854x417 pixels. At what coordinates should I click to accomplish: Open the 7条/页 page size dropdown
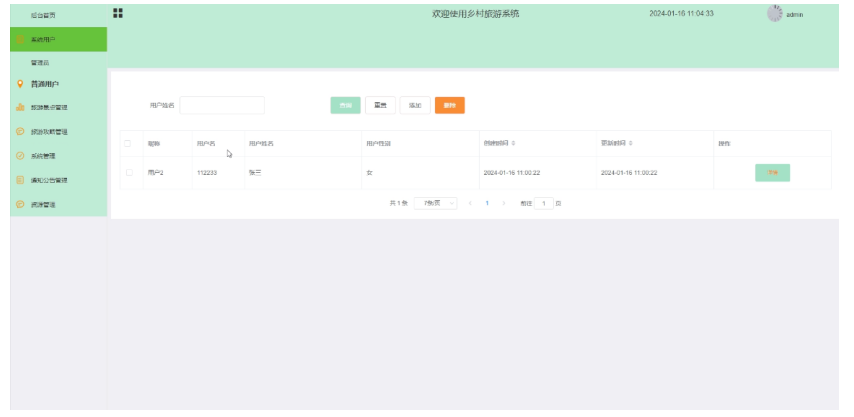[435, 203]
